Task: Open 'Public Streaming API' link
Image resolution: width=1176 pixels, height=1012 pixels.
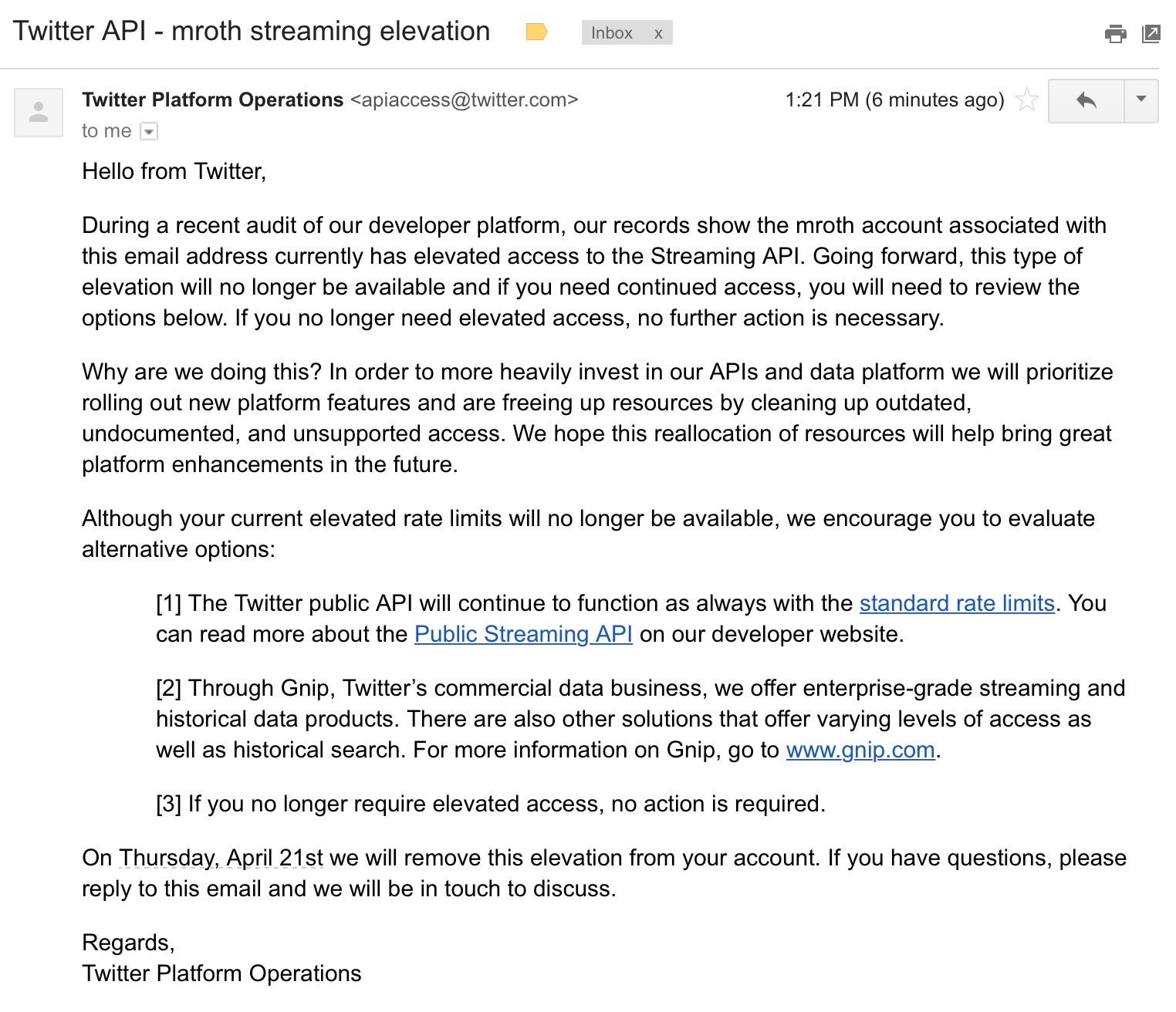Action: (523, 634)
